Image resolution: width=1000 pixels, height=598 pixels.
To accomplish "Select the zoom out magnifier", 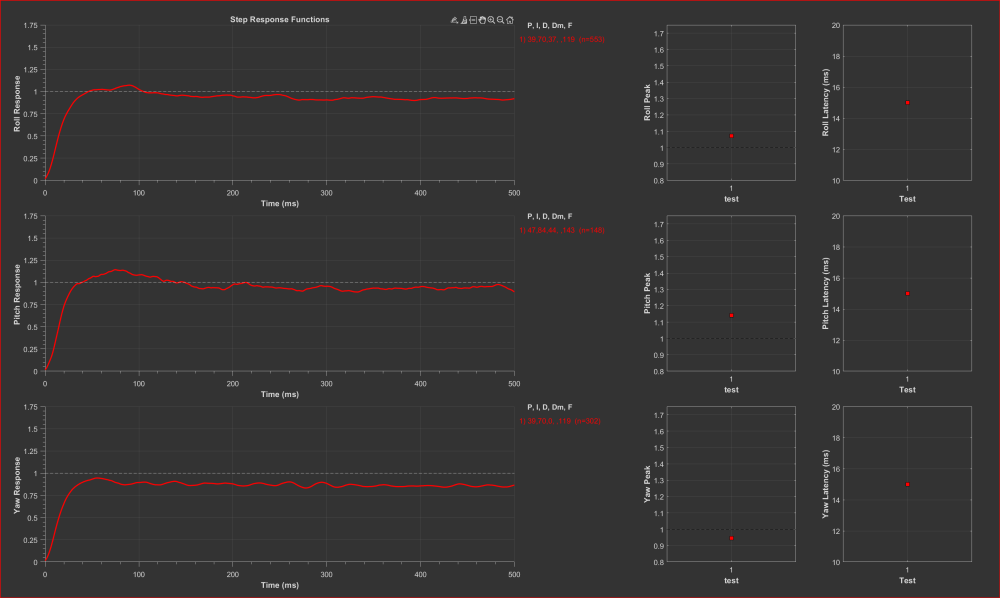I will (x=501, y=20).
